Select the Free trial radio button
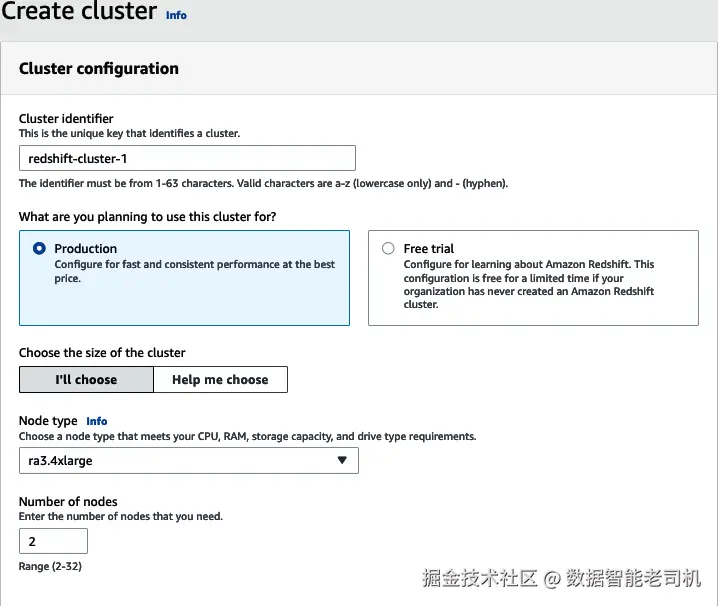The image size is (718, 606). [x=388, y=248]
